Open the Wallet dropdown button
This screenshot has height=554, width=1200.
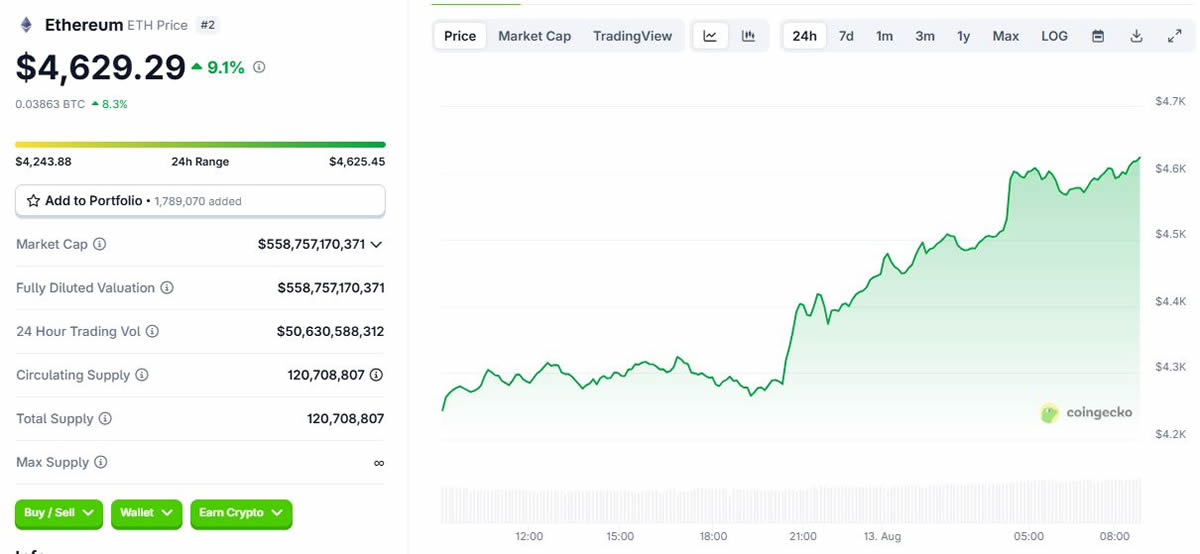[x=146, y=513]
